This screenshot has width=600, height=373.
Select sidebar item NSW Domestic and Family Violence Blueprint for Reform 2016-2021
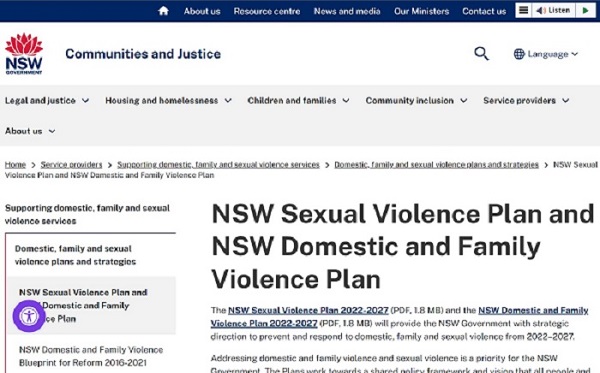(91, 356)
